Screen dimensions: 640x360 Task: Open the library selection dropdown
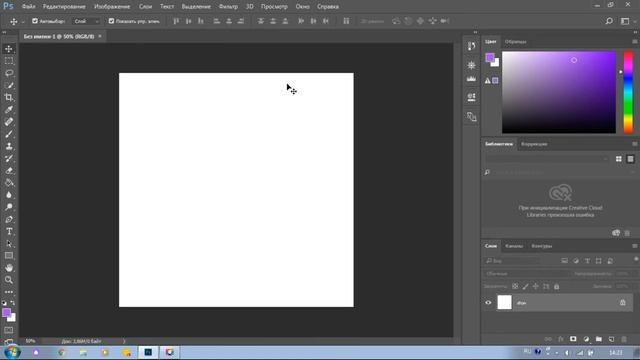coord(547,159)
